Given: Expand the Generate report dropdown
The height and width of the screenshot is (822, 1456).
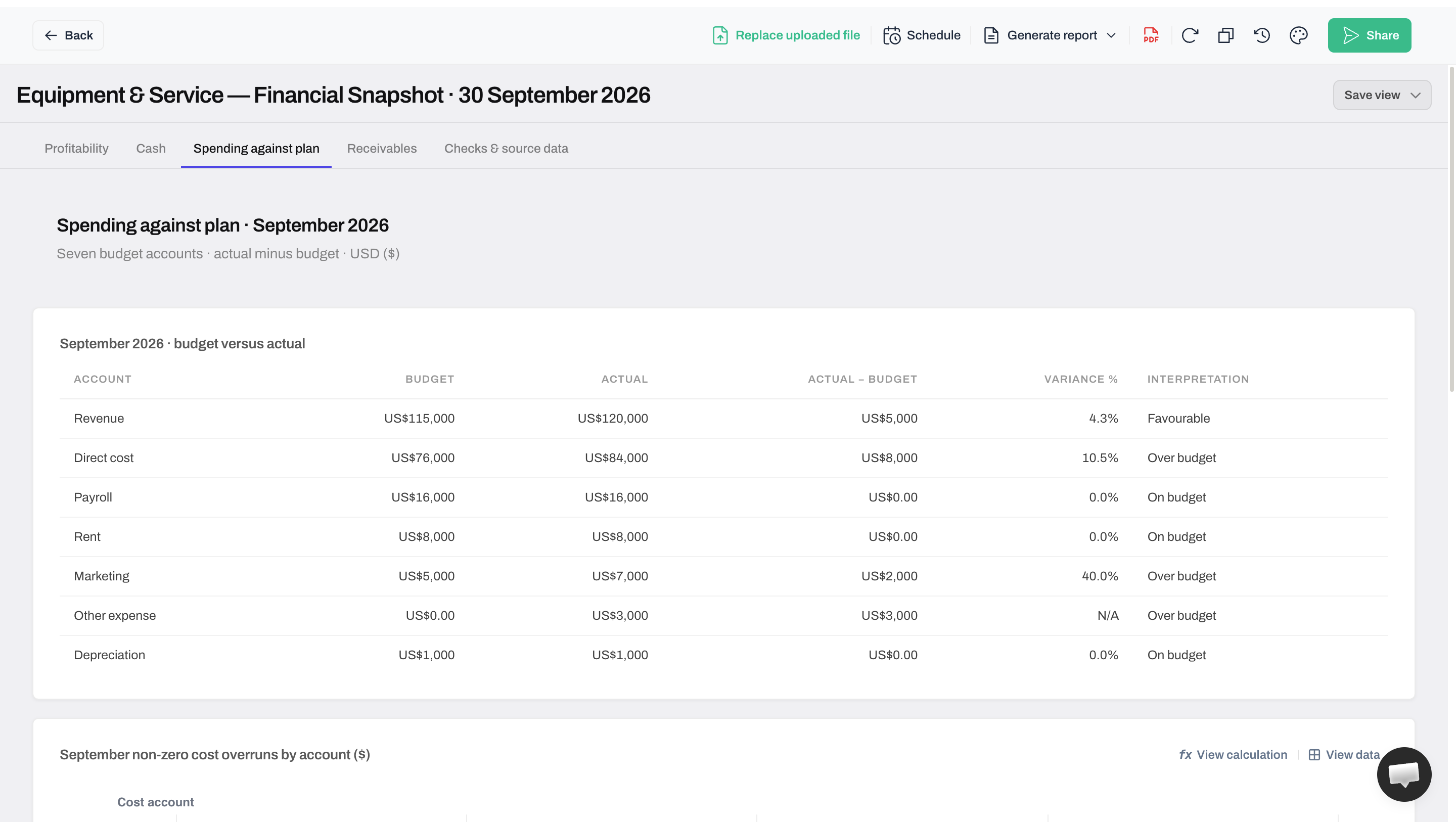Looking at the screenshot, I should click(1050, 35).
